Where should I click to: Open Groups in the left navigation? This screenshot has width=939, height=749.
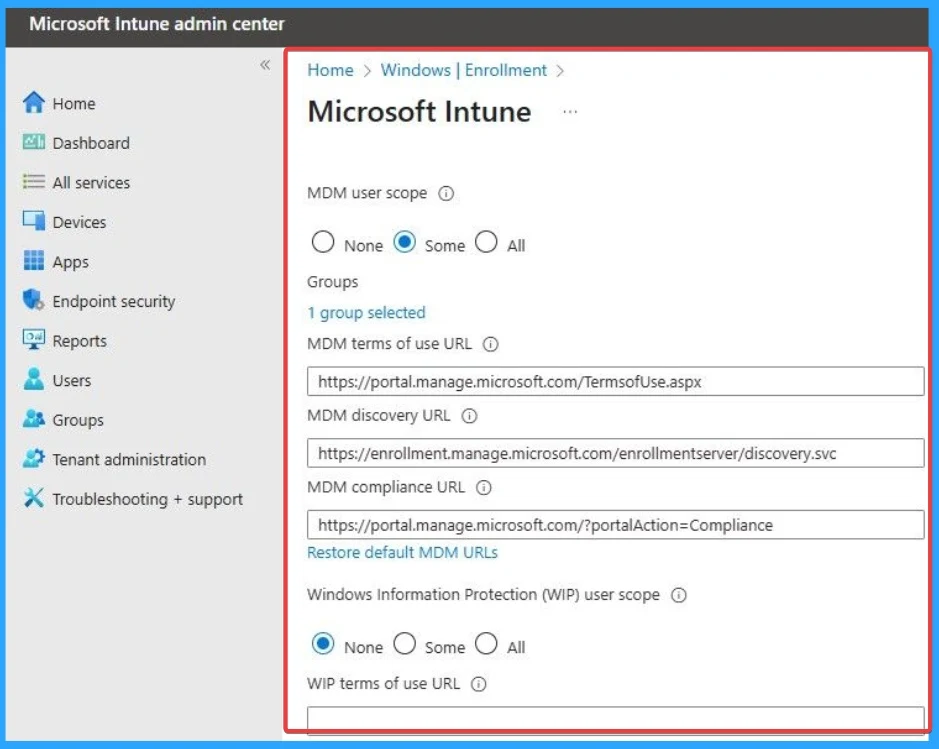(78, 420)
